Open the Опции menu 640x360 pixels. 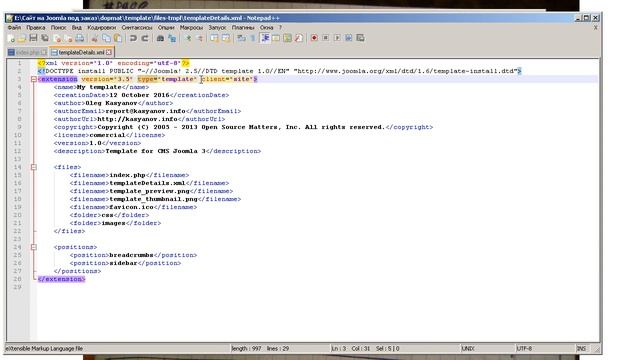pos(166,28)
